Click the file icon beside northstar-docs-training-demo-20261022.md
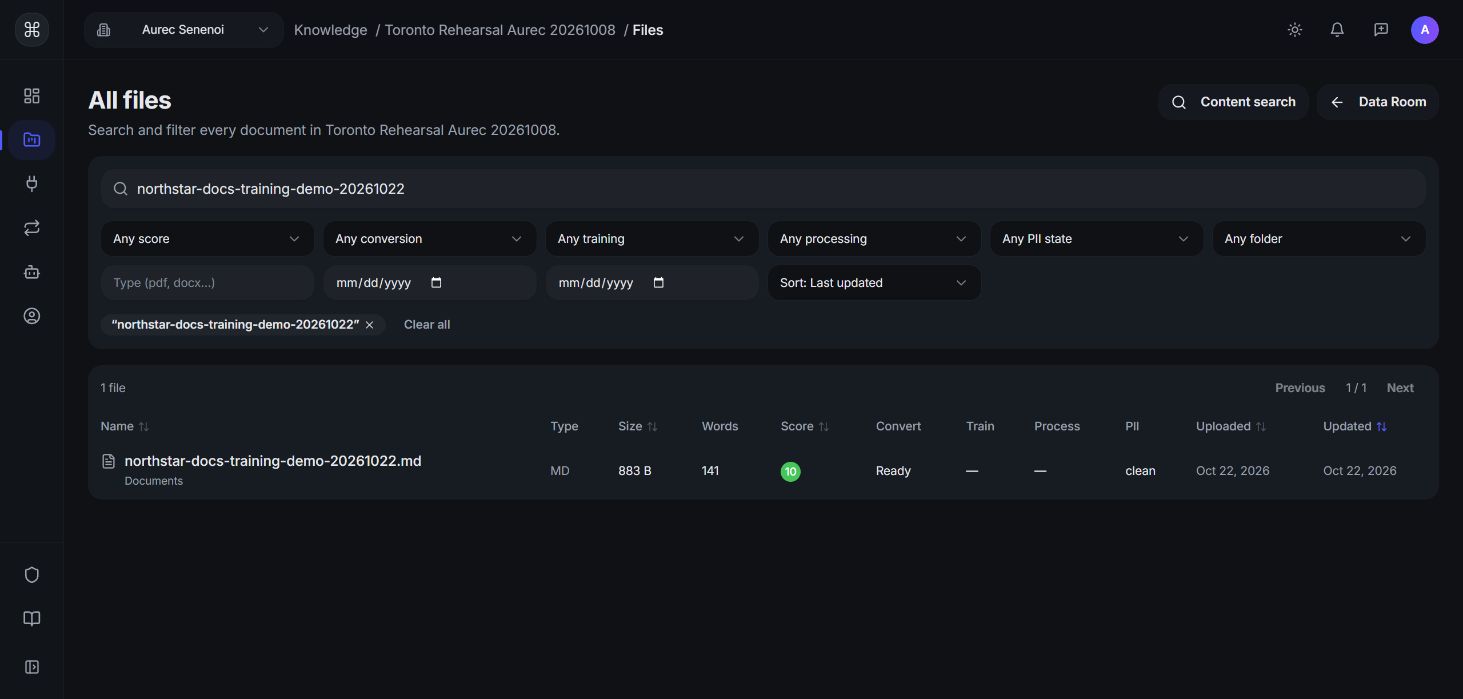 point(109,461)
